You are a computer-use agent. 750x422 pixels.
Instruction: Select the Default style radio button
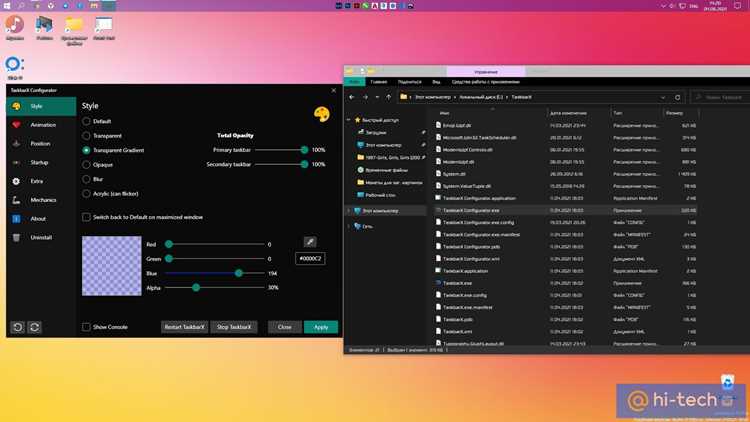click(x=86, y=122)
